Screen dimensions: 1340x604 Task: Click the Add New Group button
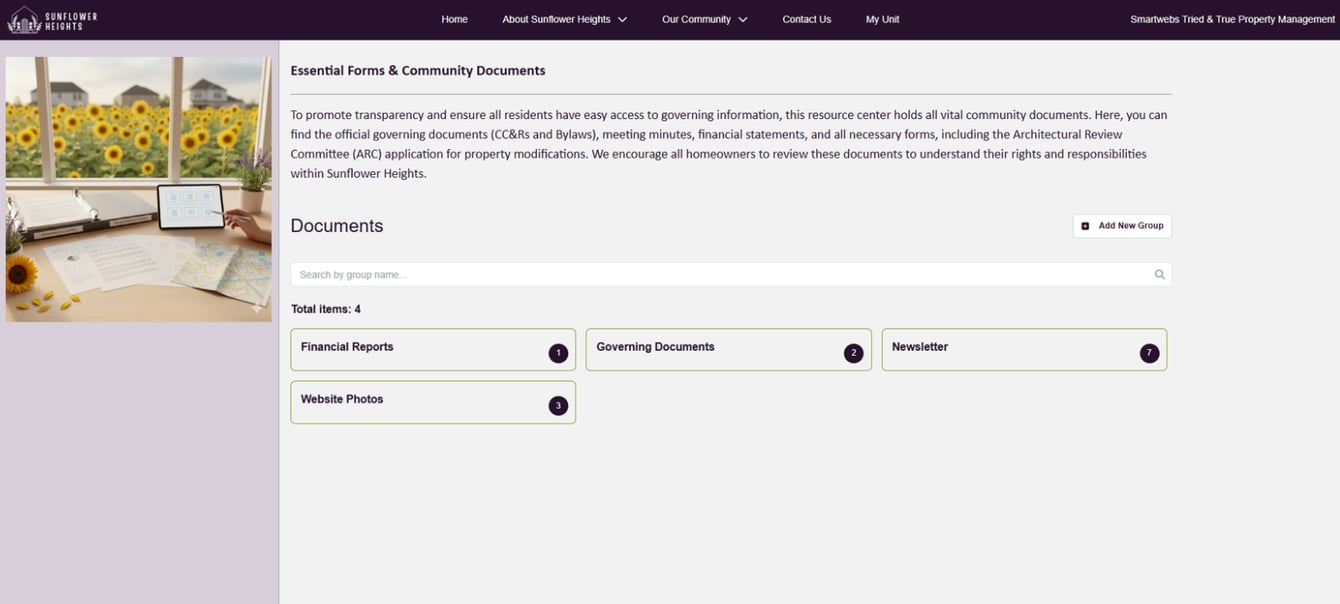[x=1122, y=226]
